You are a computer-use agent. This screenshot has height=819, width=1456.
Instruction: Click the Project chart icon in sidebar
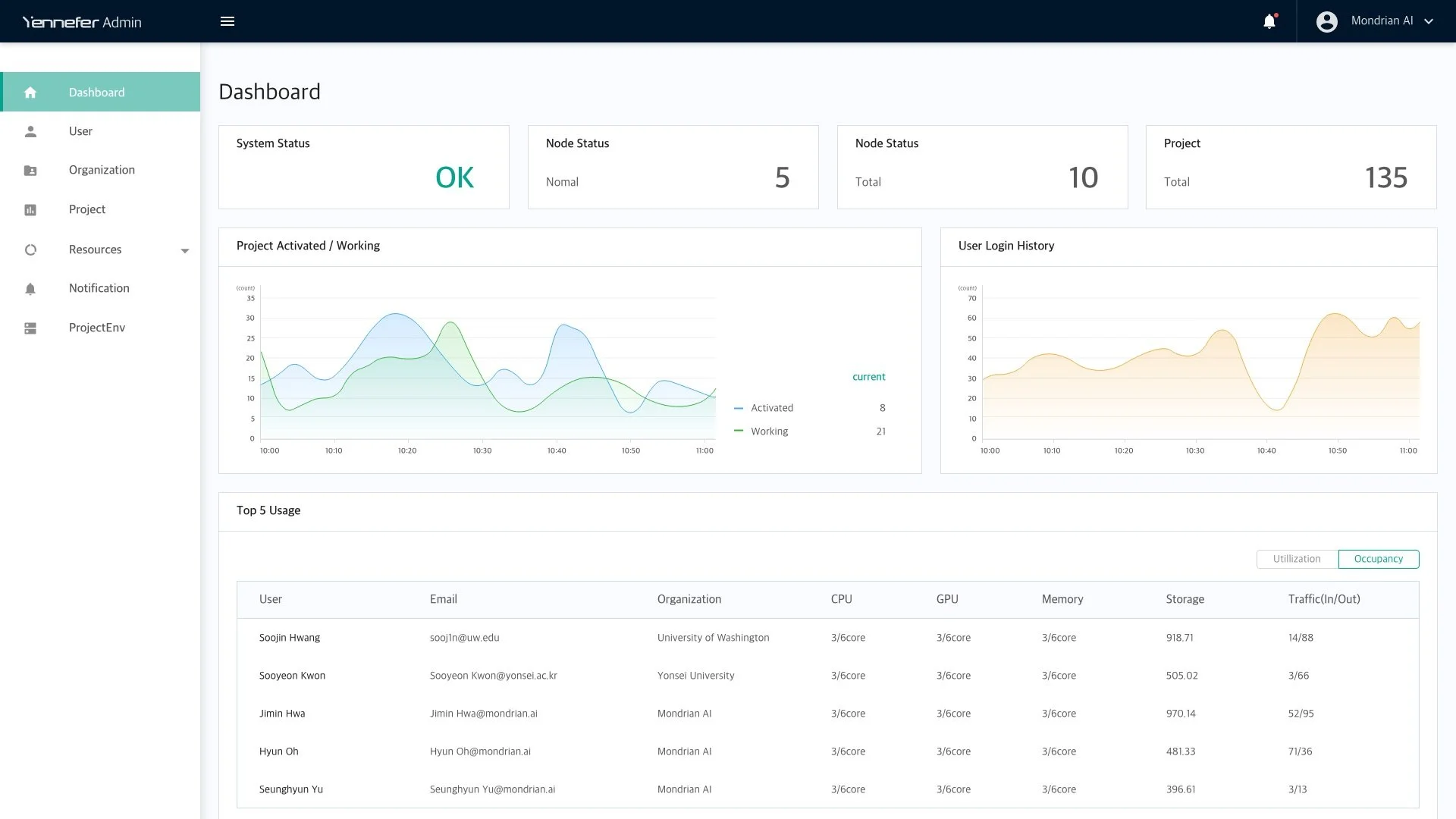point(30,210)
